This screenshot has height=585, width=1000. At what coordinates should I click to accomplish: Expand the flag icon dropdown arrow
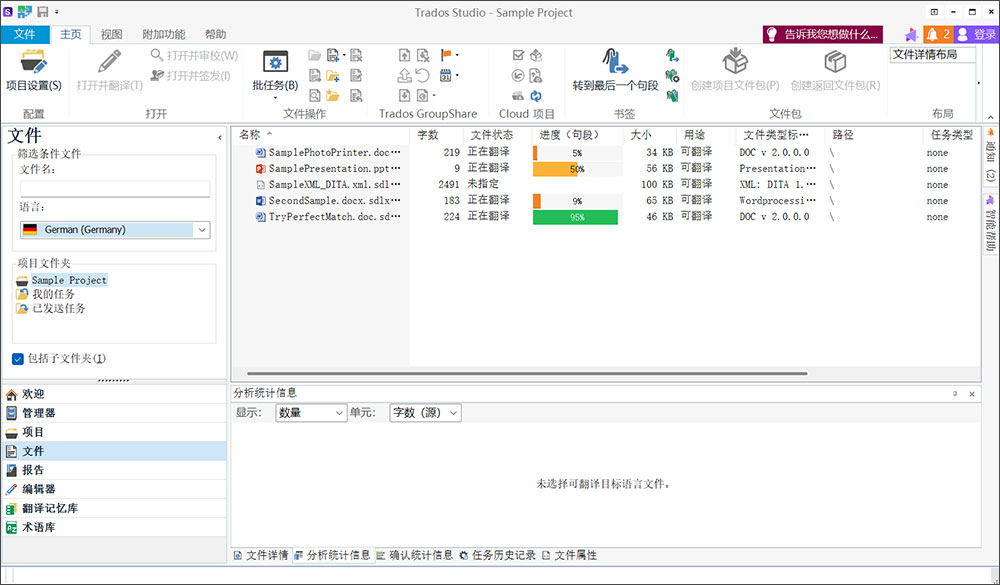tap(457, 56)
